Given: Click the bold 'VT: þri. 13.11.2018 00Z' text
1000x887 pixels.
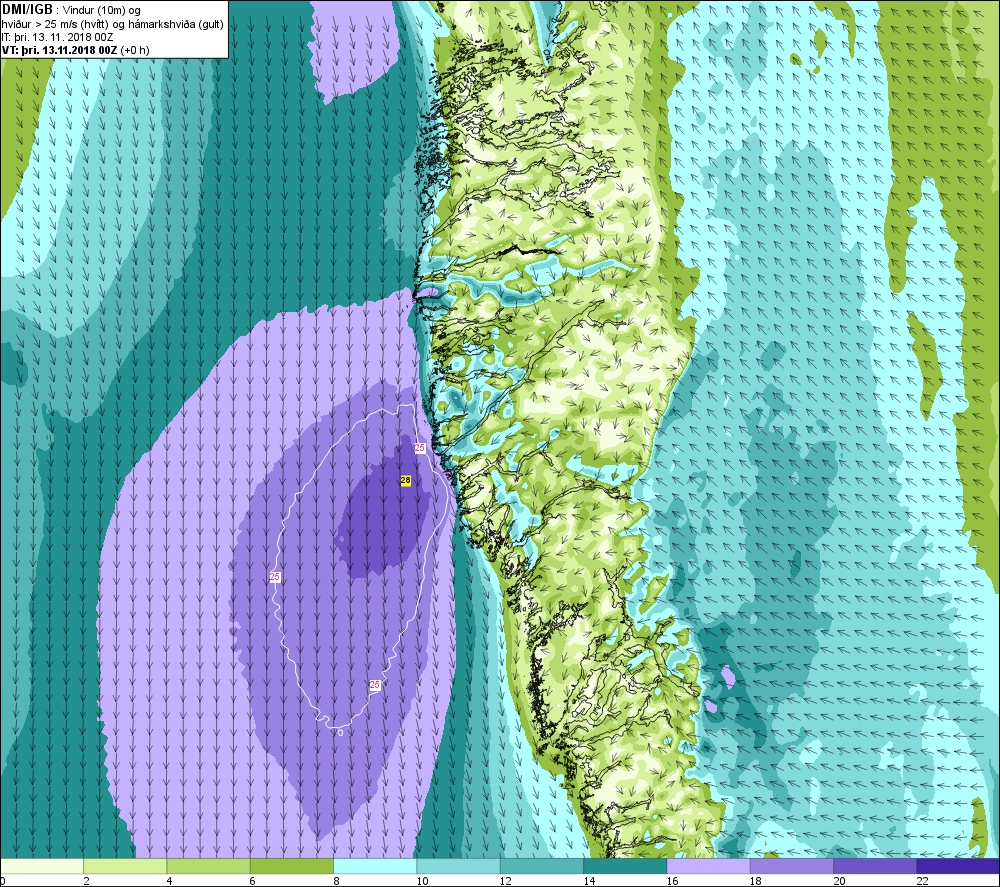Looking at the screenshot, I should point(59,50).
